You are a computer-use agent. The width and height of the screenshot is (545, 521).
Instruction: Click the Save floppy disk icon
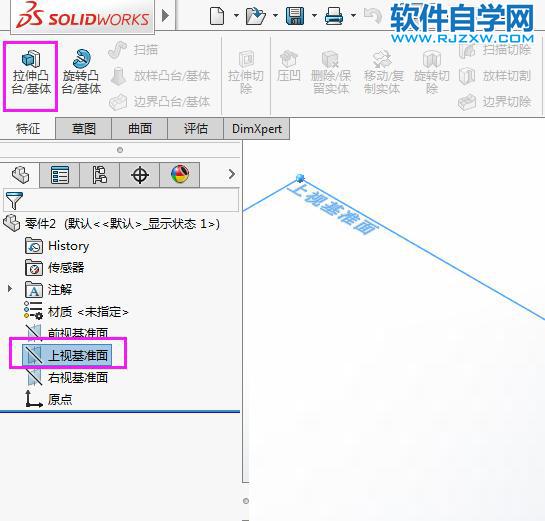pyautogui.click(x=295, y=16)
